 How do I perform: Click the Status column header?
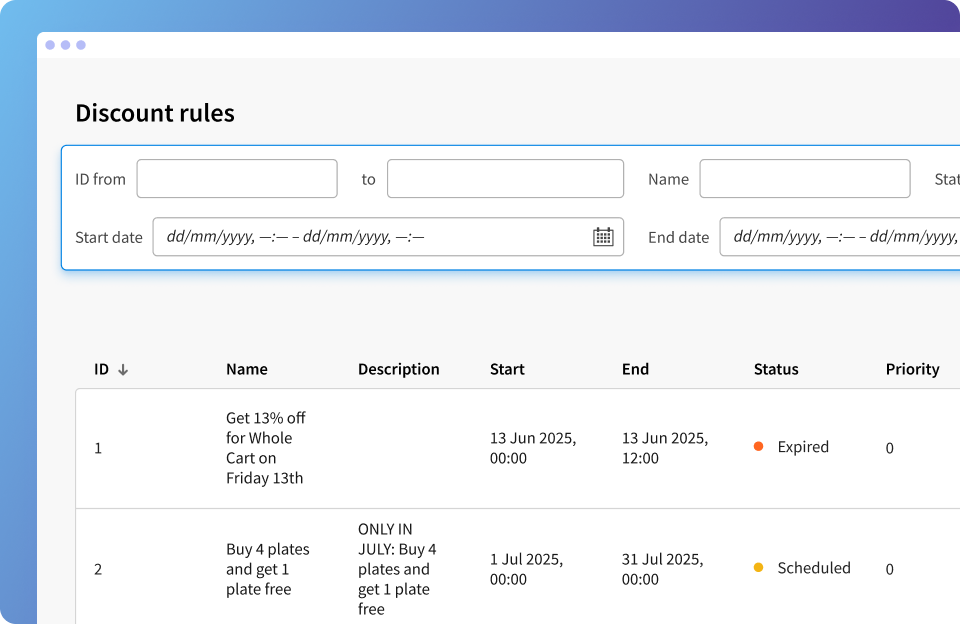click(x=776, y=369)
